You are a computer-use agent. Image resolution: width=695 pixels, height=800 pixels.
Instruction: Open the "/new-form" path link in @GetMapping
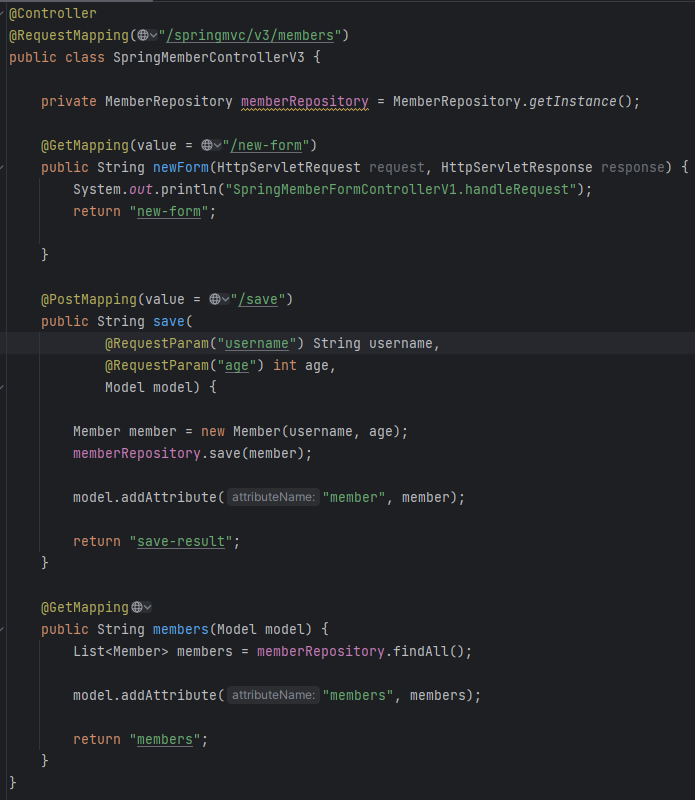(x=266, y=145)
